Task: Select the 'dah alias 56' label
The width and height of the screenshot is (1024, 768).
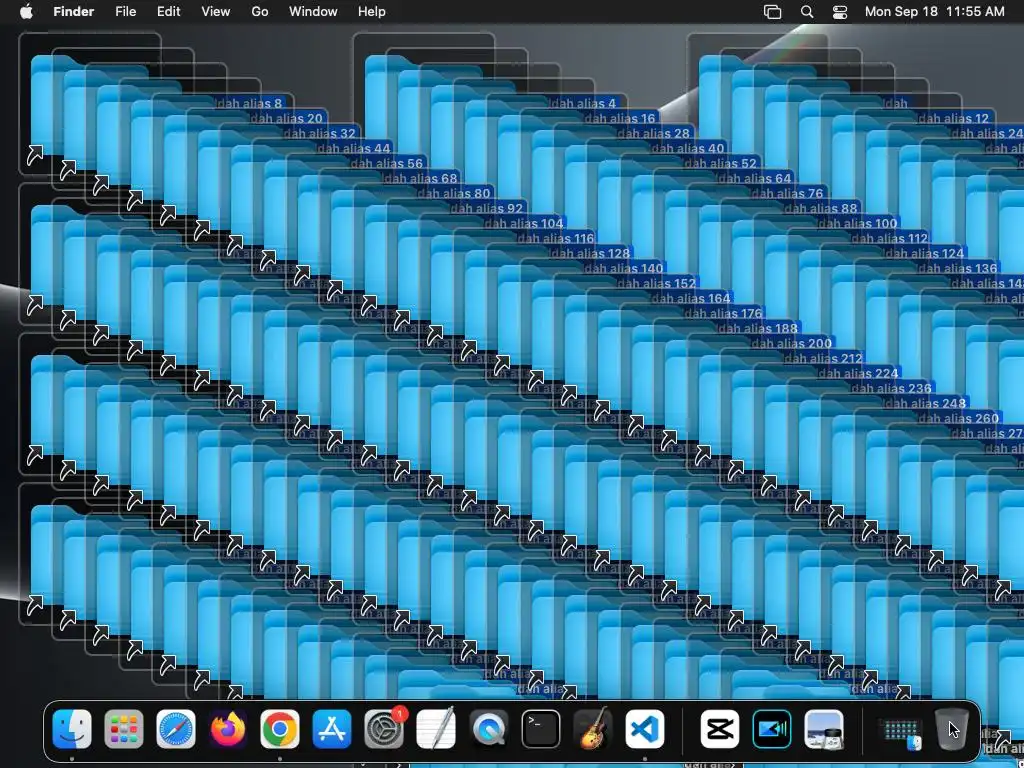Action: pos(387,163)
